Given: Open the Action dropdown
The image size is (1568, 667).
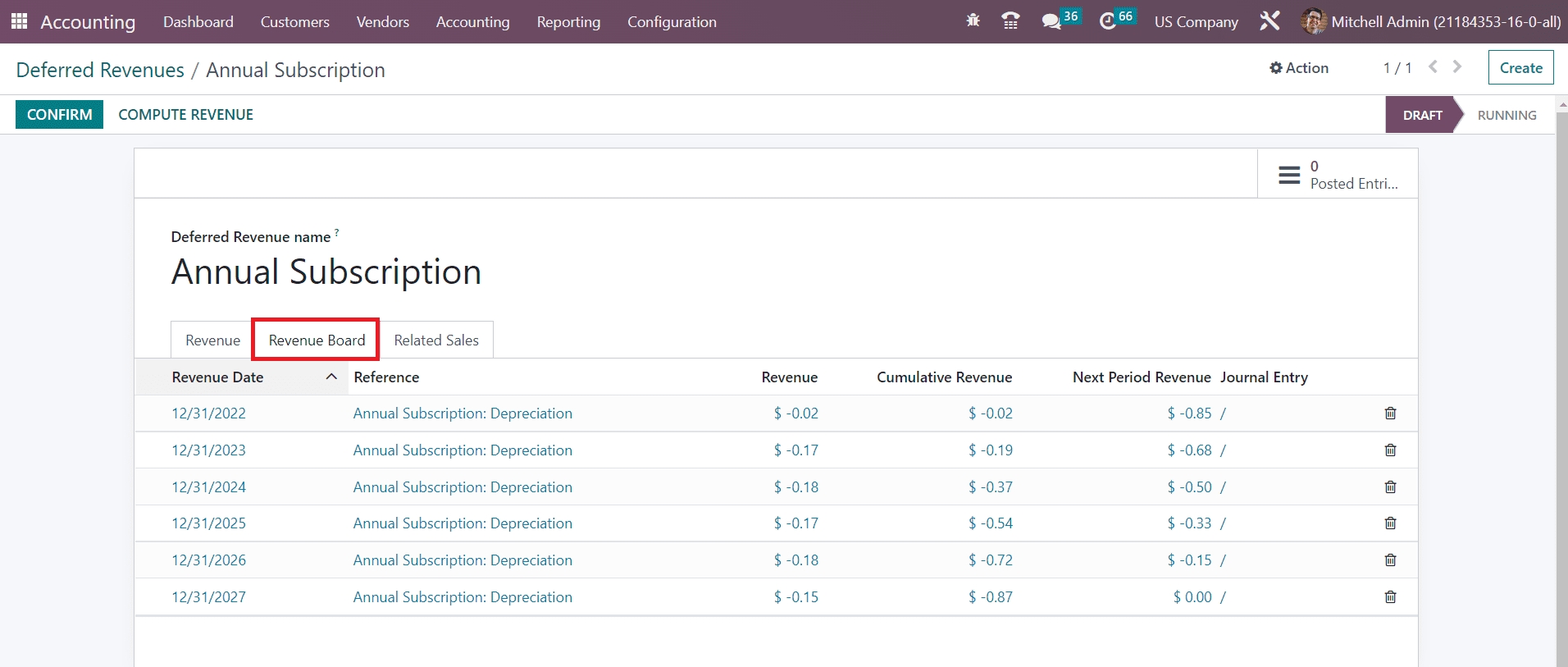Looking at the screenshot, I should point(1299,68).
